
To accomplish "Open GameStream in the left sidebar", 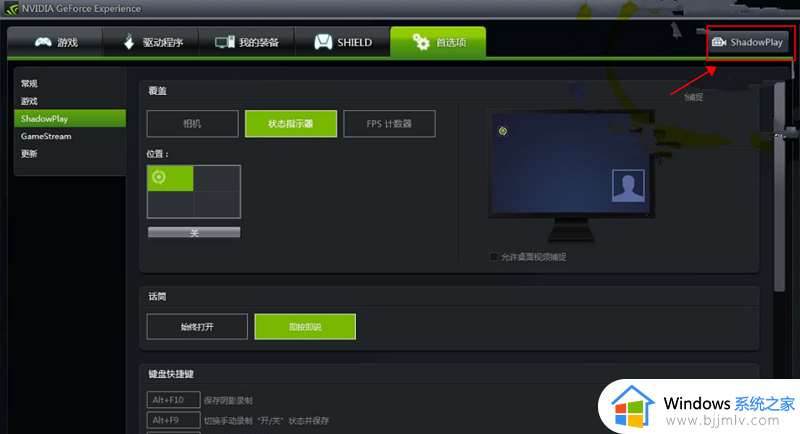I will click(70, 136).
